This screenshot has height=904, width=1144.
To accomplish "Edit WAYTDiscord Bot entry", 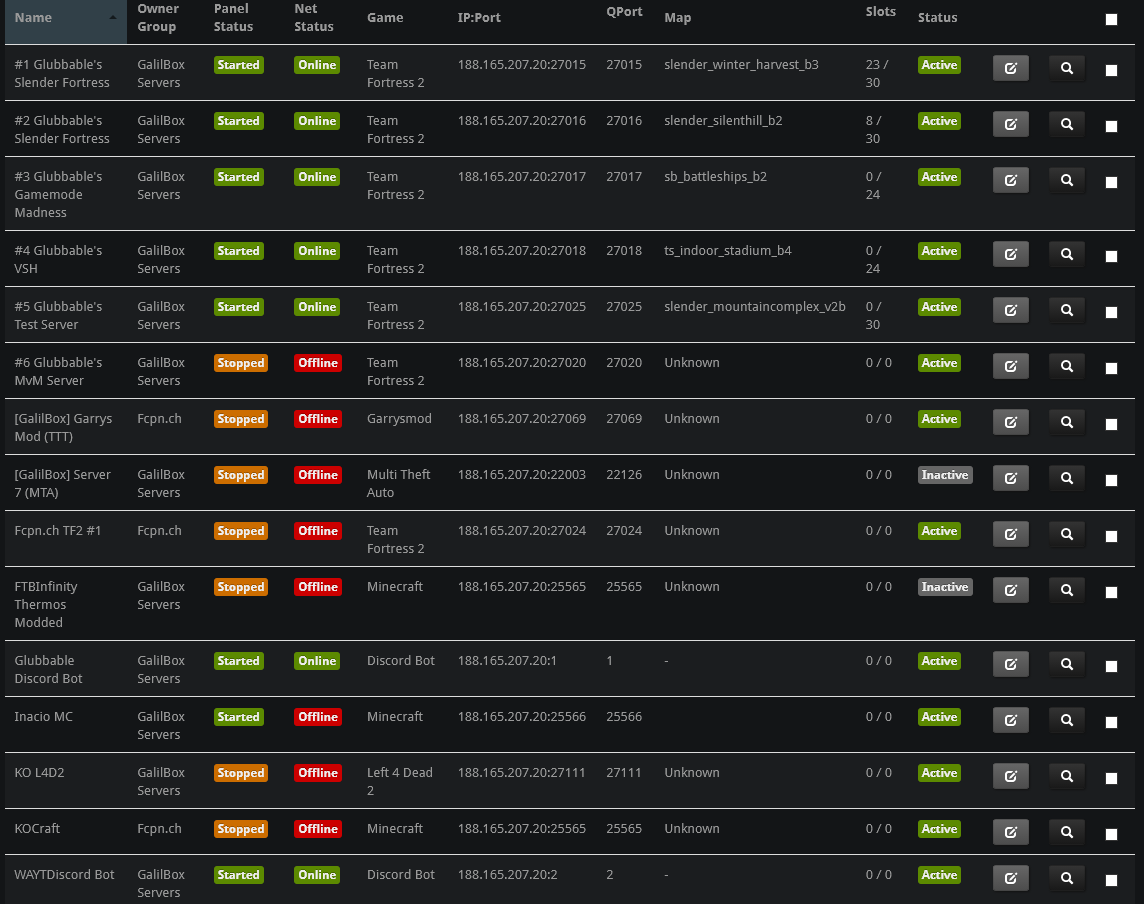I will [1010, 878].
